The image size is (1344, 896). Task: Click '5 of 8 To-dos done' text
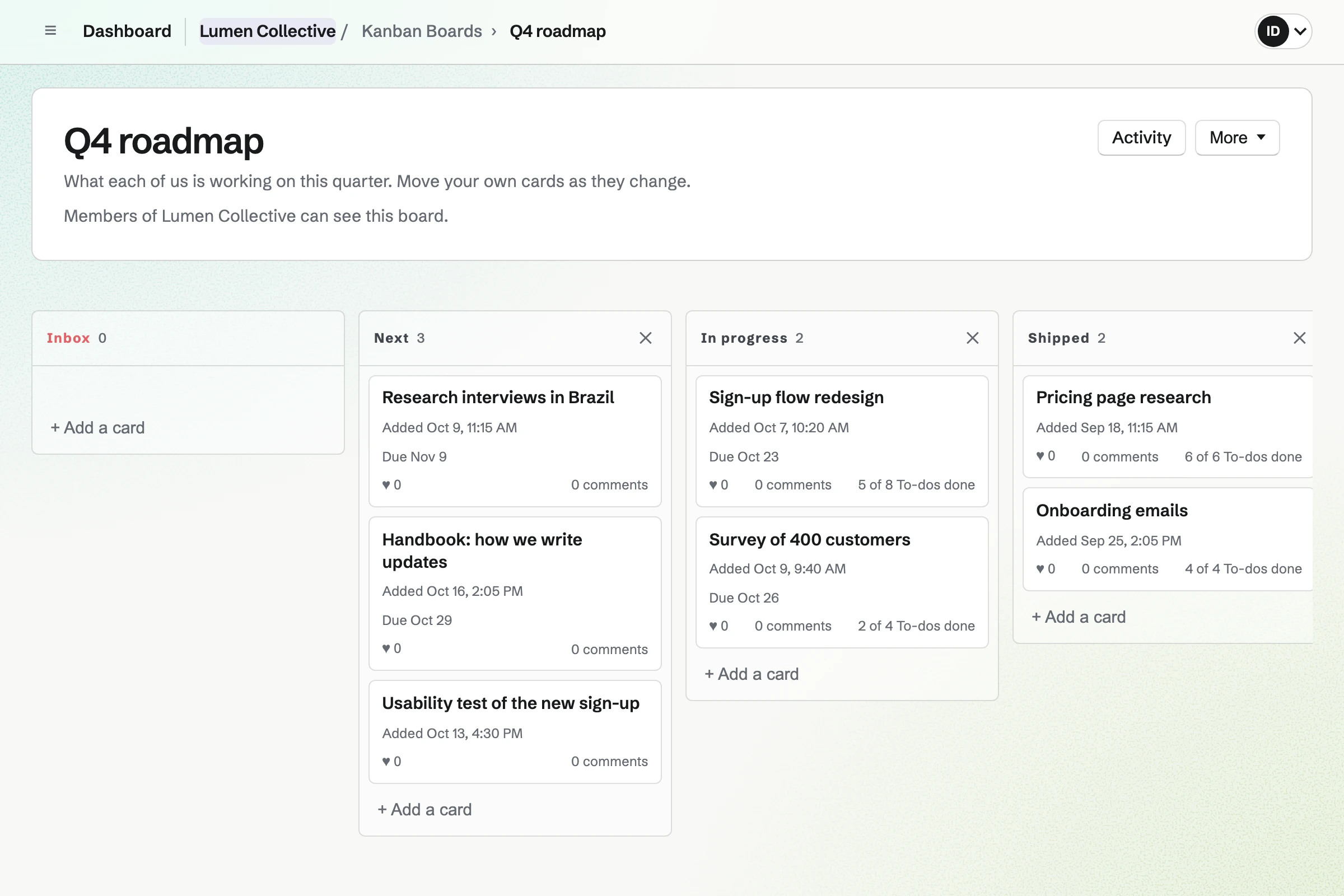click(x=916, y=484)
